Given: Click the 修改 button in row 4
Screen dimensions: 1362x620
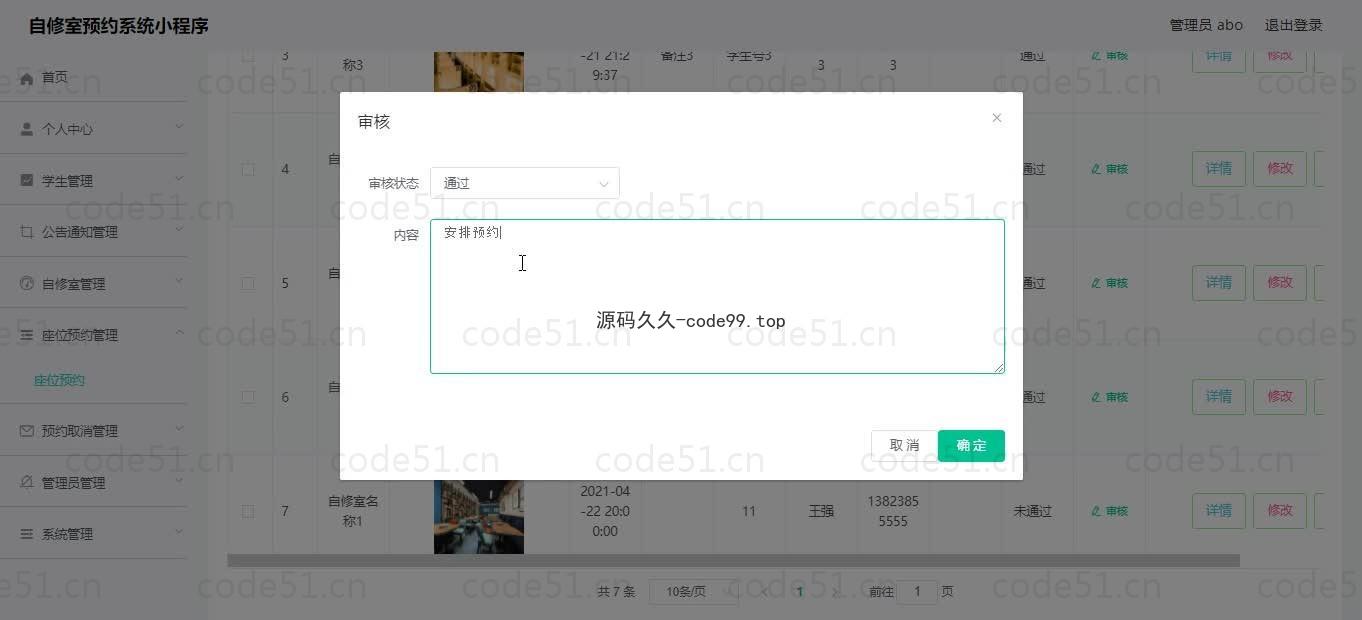Looking at the screenshot, I should pyautogui.click(x=1280, y=169).
